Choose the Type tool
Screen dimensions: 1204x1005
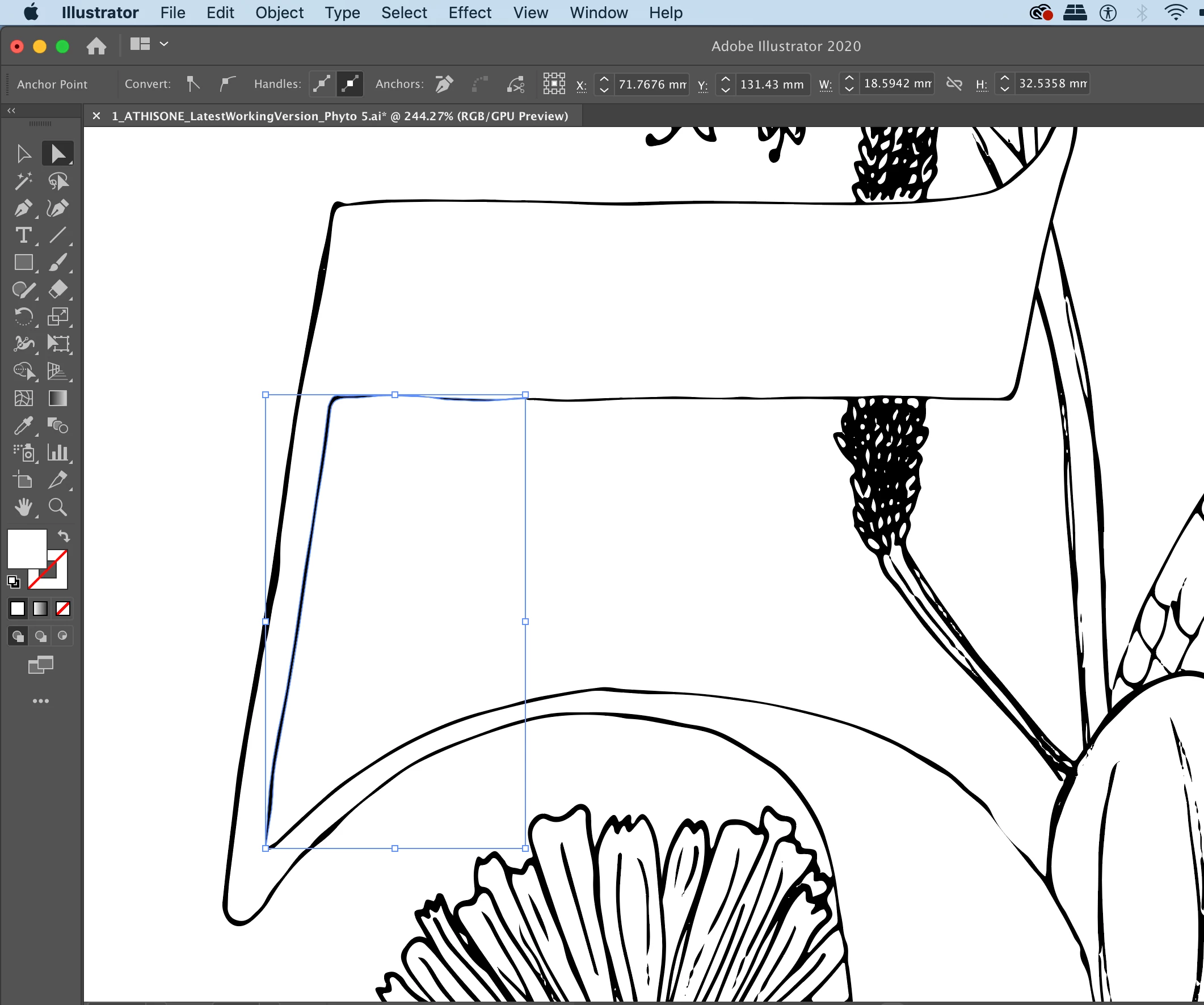(23, 235)
